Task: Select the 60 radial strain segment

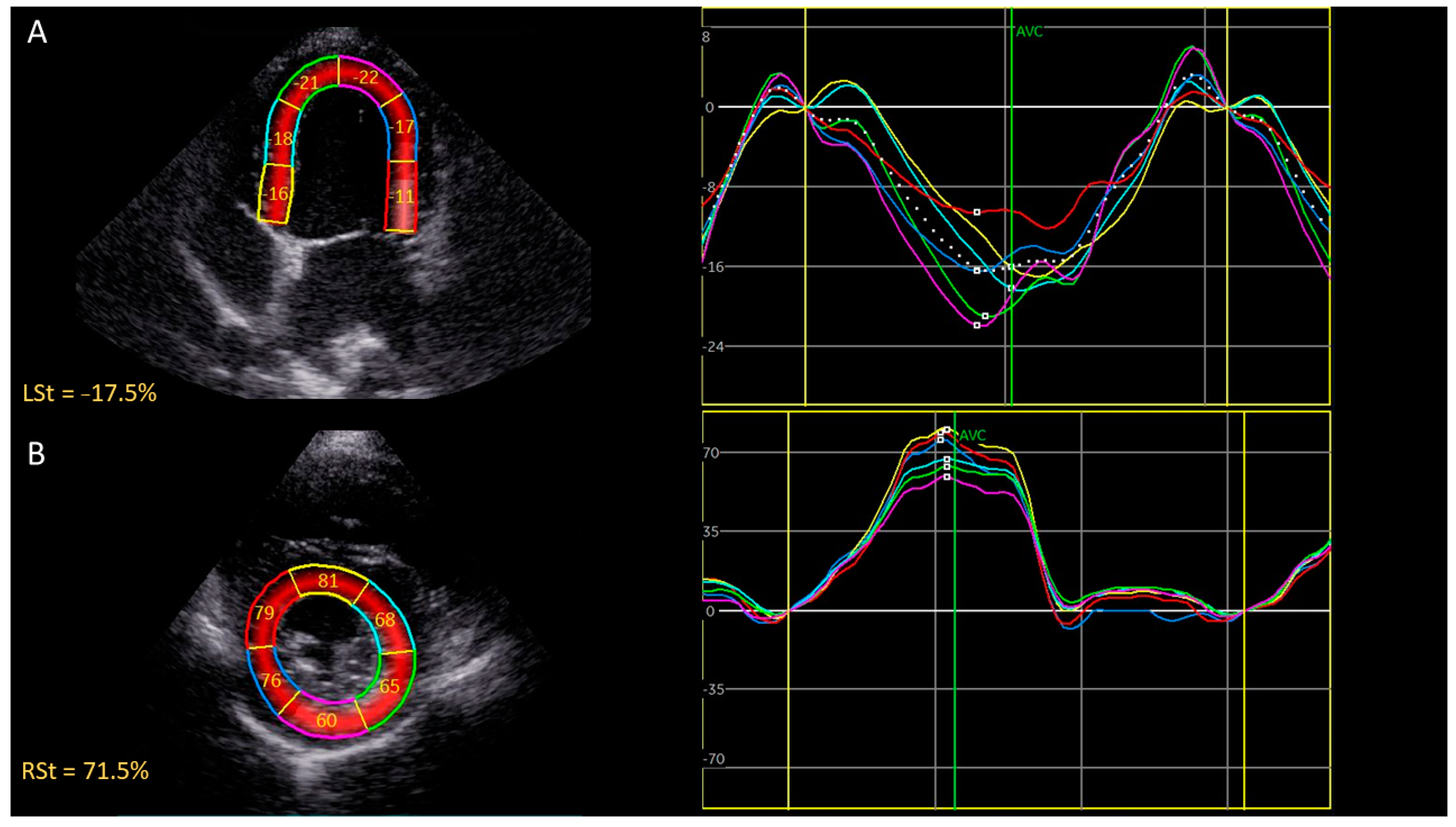Action: (x=327, y=720)
